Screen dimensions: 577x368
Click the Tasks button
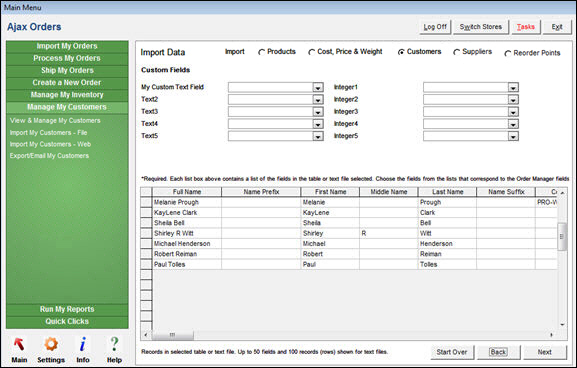pyautogui.click(x=525, y=27)
